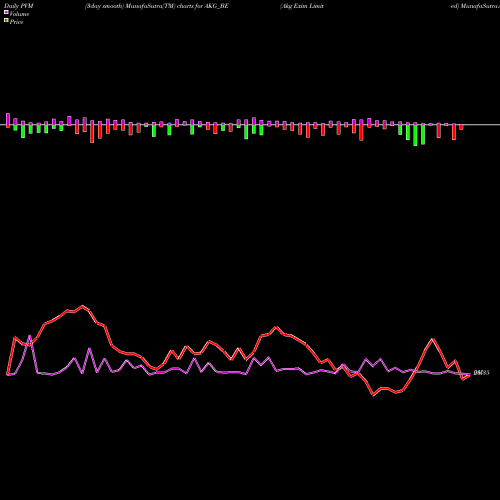
Task: Click the MunafaSutra charts for AKG_BE heading
Action: pos(157,6)
